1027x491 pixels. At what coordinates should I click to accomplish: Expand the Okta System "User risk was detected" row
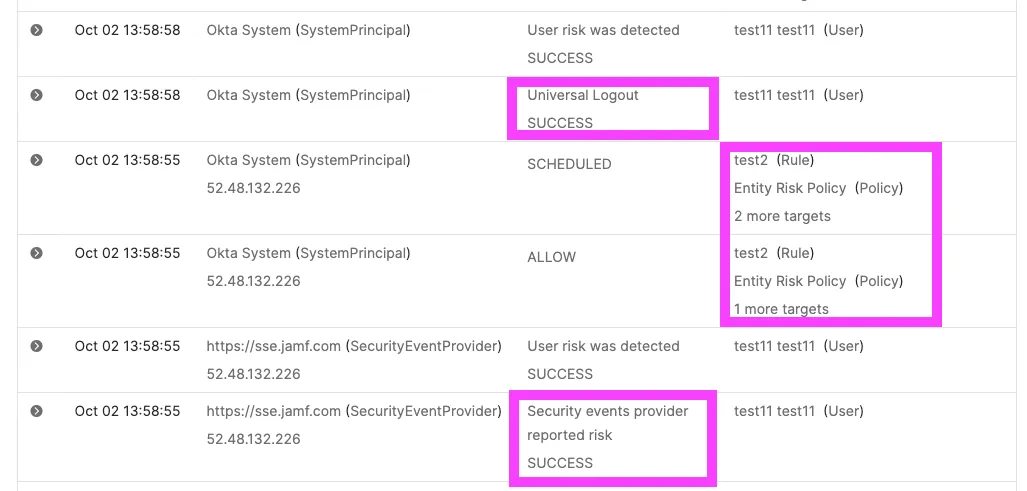pyautogui.click(x=37, y=30)
